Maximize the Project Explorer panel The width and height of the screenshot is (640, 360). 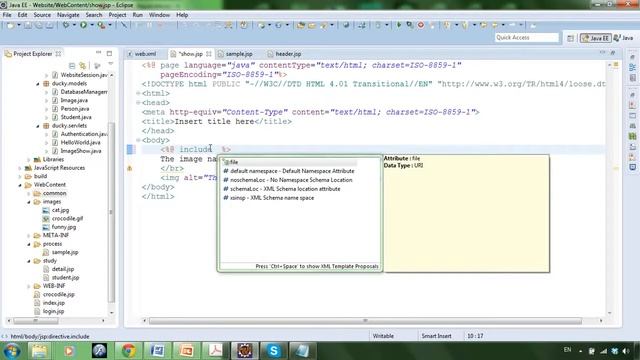pos(109,53)
